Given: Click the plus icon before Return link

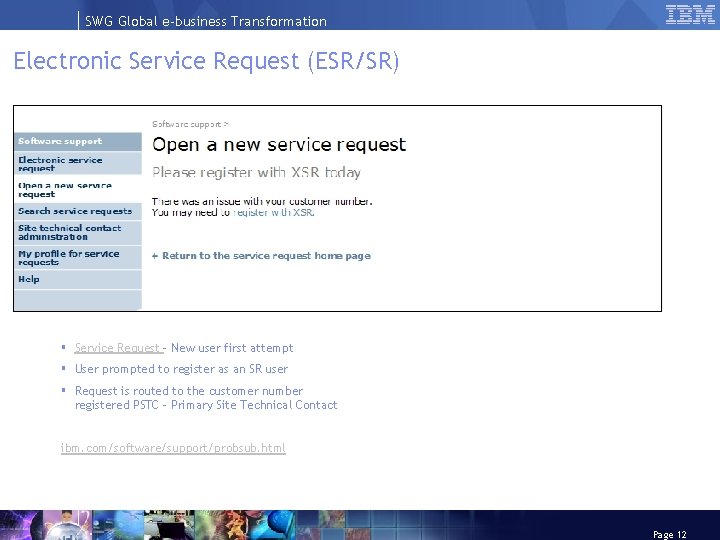Looking at the screenshot, I should tap(155, 256).
